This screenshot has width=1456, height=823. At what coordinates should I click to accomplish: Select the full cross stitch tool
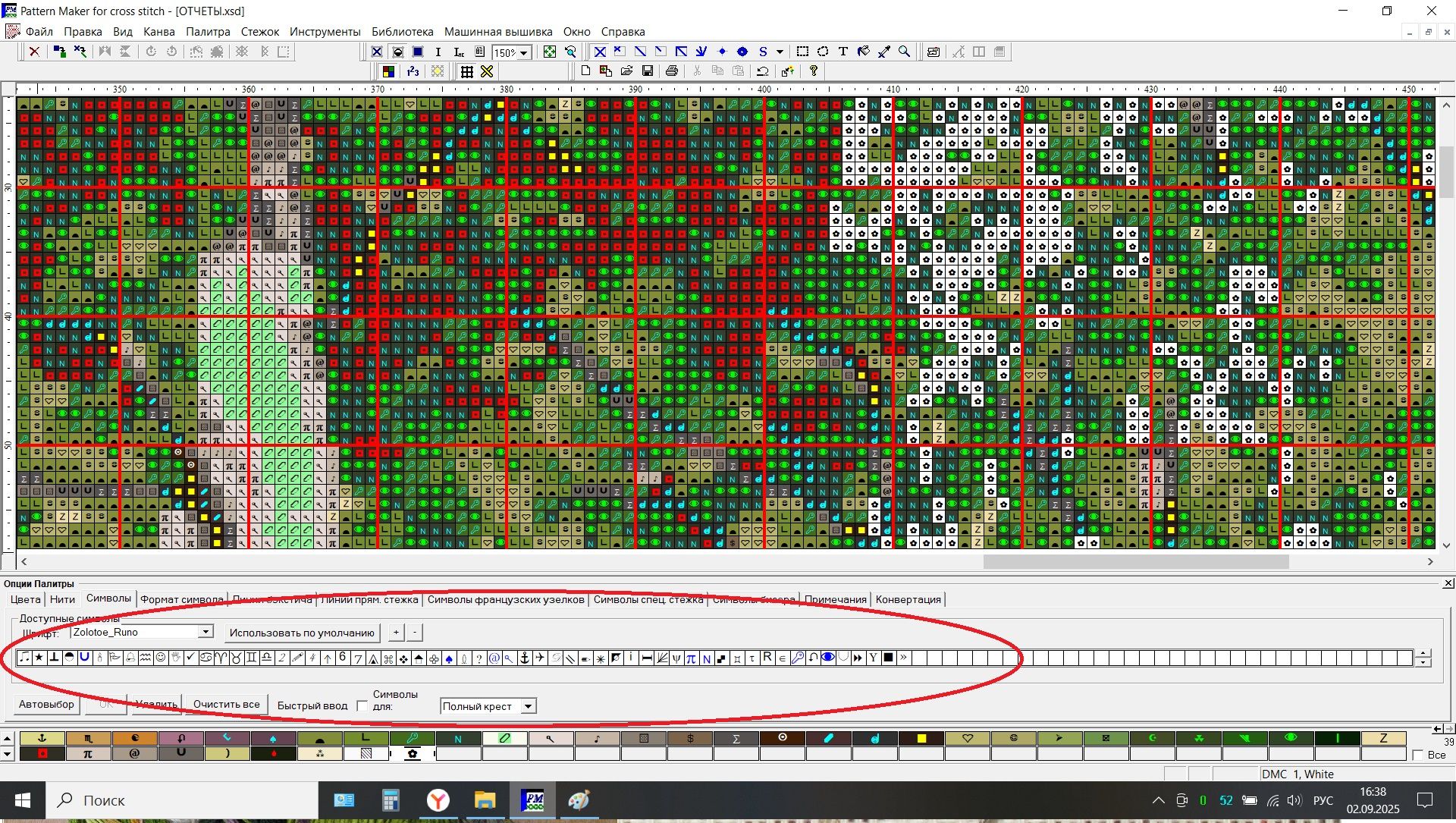tap(600, 52)
